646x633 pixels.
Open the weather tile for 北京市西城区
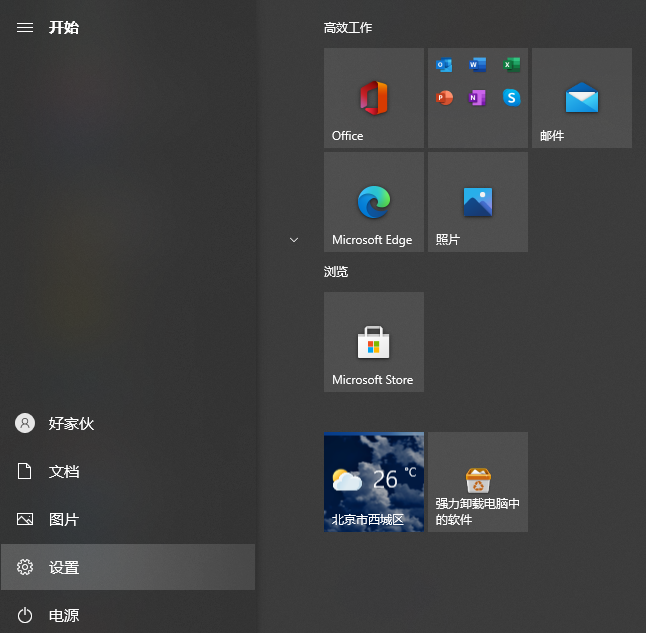374,482
